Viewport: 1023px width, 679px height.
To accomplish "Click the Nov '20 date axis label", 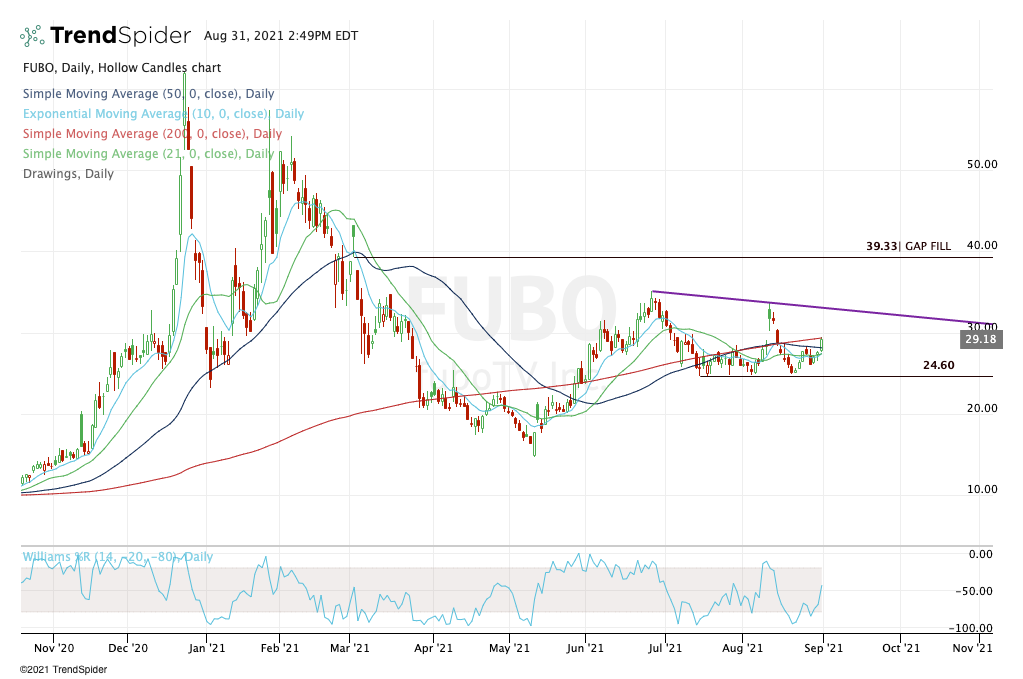I will [53, 648].
